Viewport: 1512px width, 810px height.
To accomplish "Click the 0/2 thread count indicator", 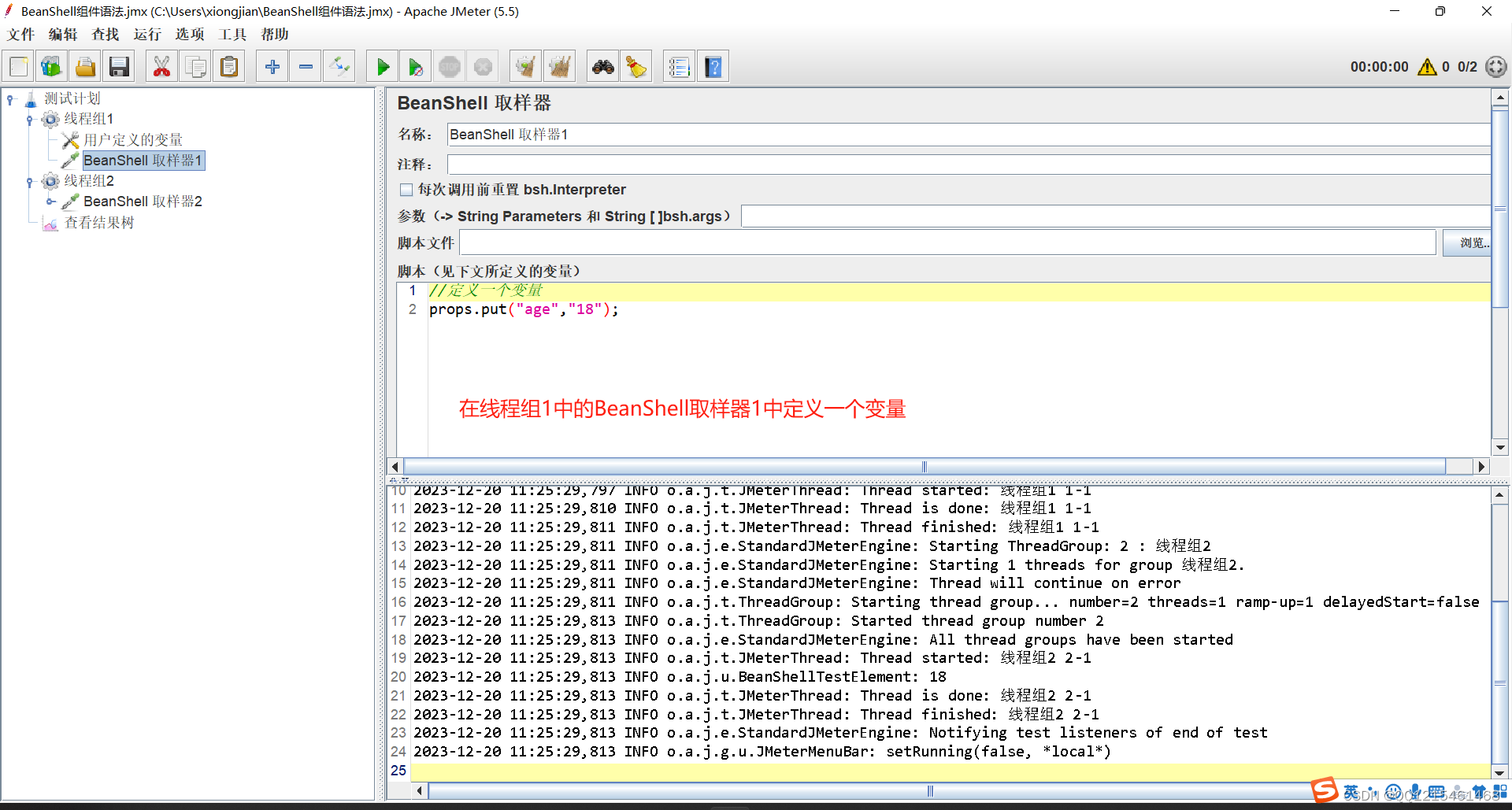I will (1467, 67).
